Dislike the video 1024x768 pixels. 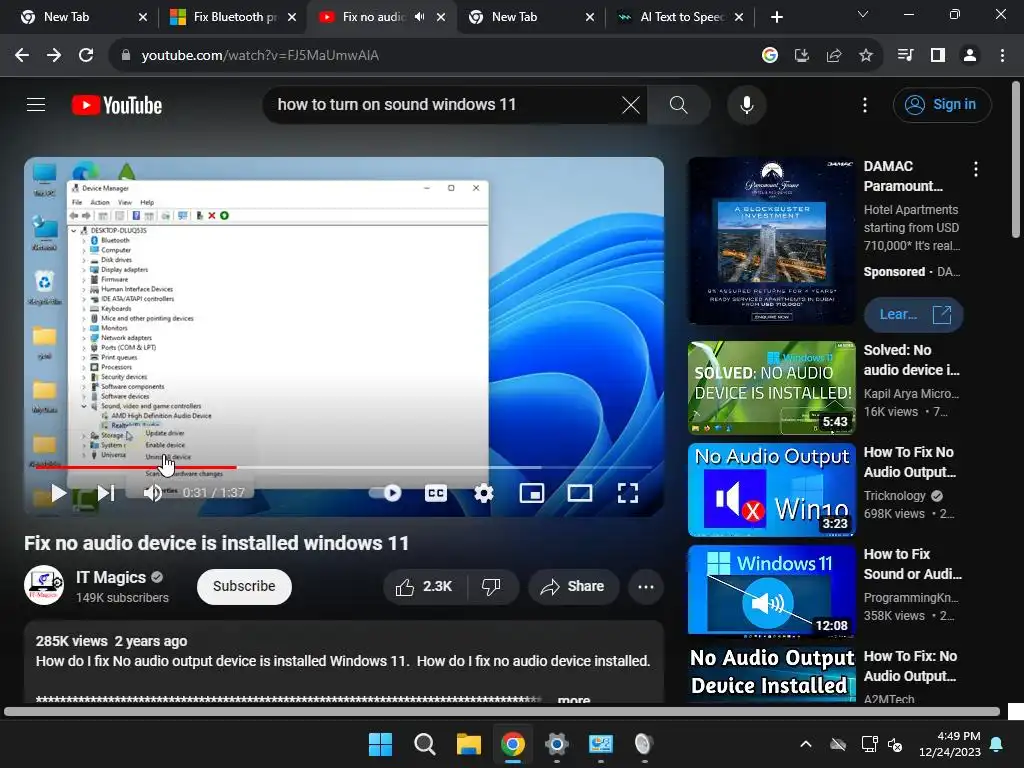click(492, 586)
